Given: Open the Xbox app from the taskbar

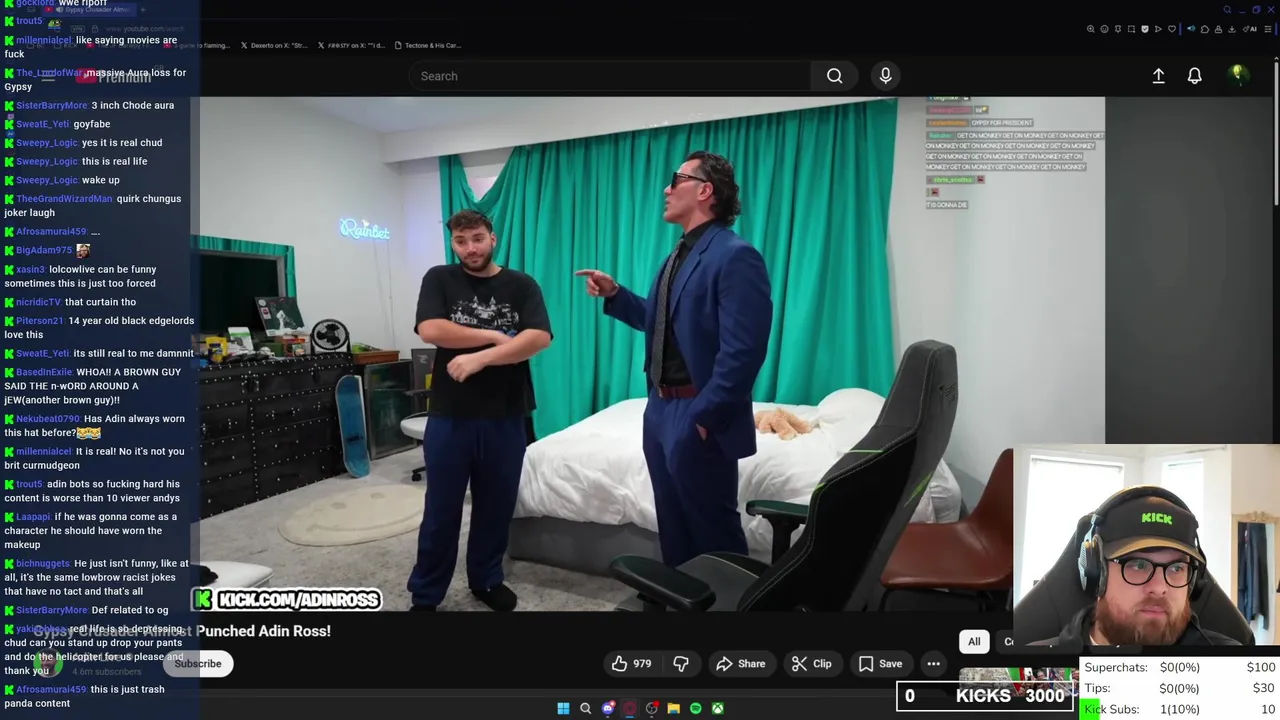Looking at the screenshot, I should pyautogui.click(x=718, y=708).
